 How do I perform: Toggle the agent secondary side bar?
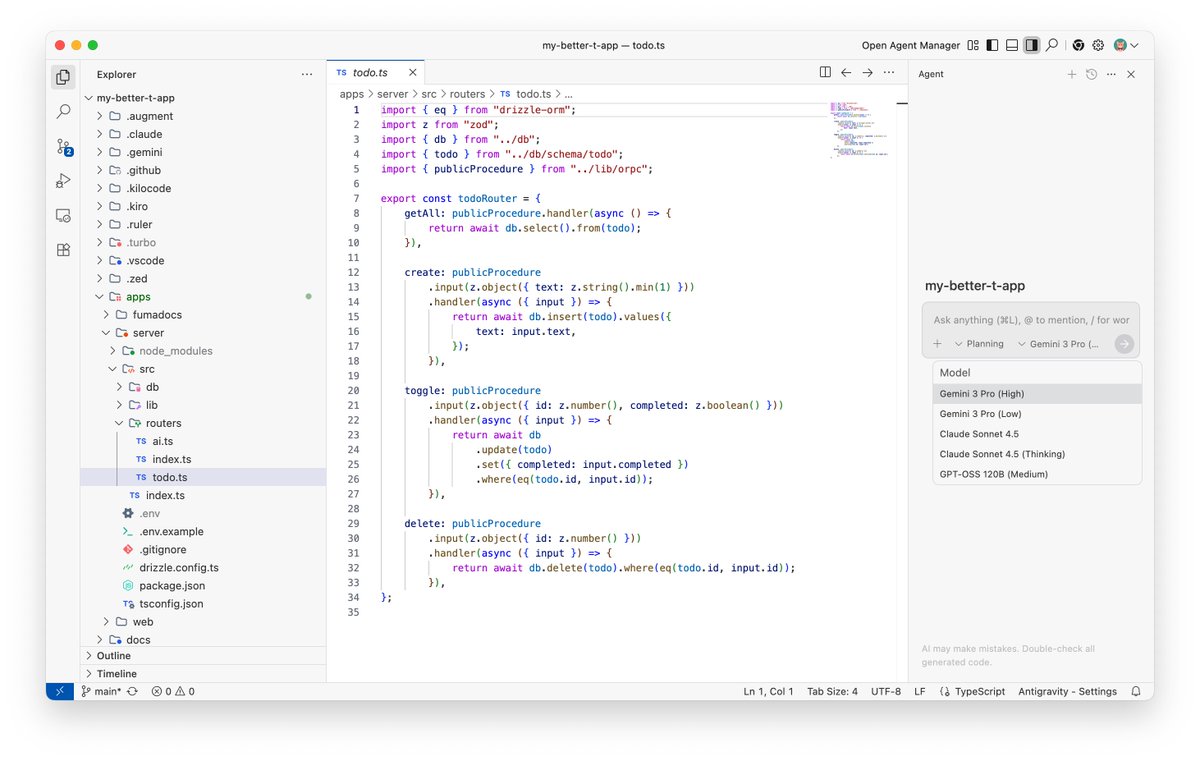pos(1031,45)
